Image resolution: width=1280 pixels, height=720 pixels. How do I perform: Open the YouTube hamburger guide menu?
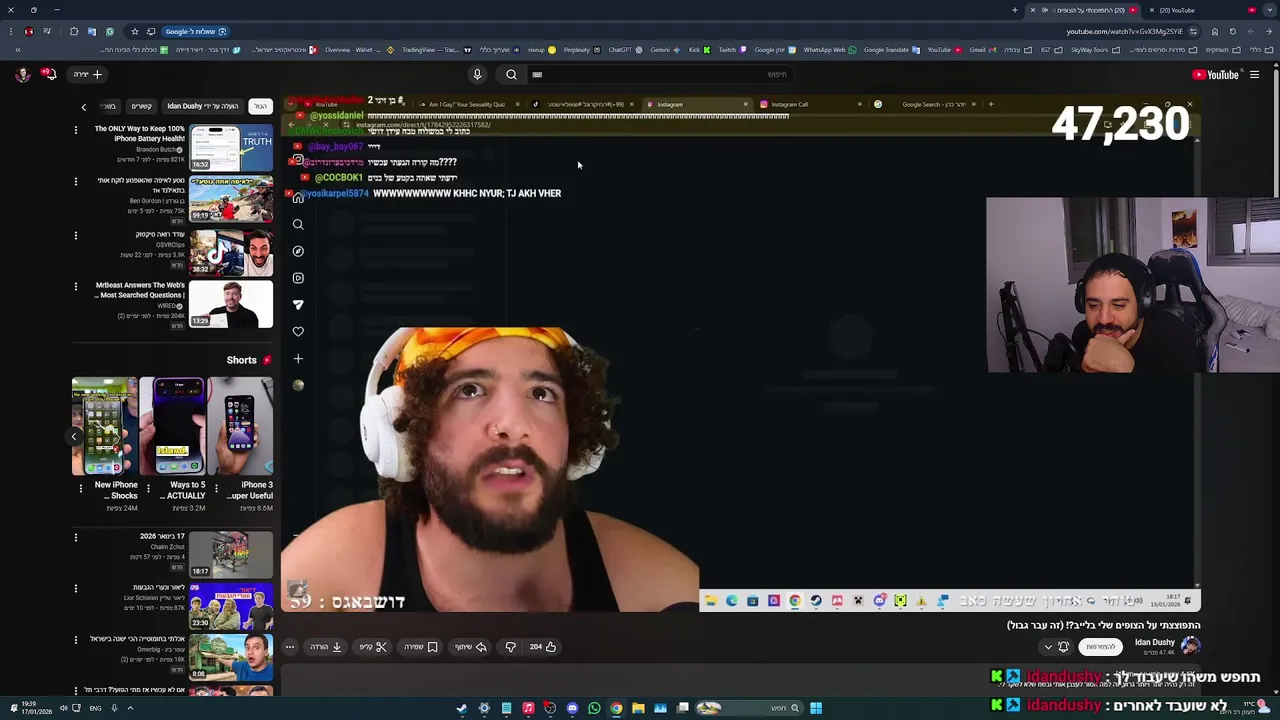point(1254,74)
